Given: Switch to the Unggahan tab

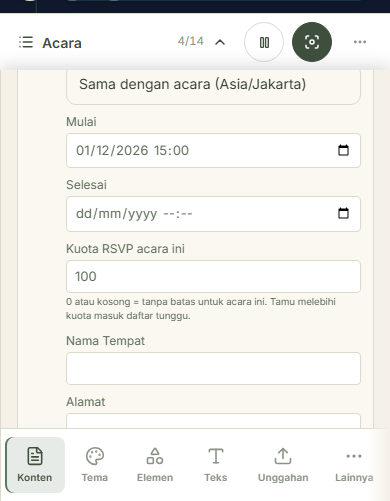Looking at the screenshot, I should (x=283, y=465).
